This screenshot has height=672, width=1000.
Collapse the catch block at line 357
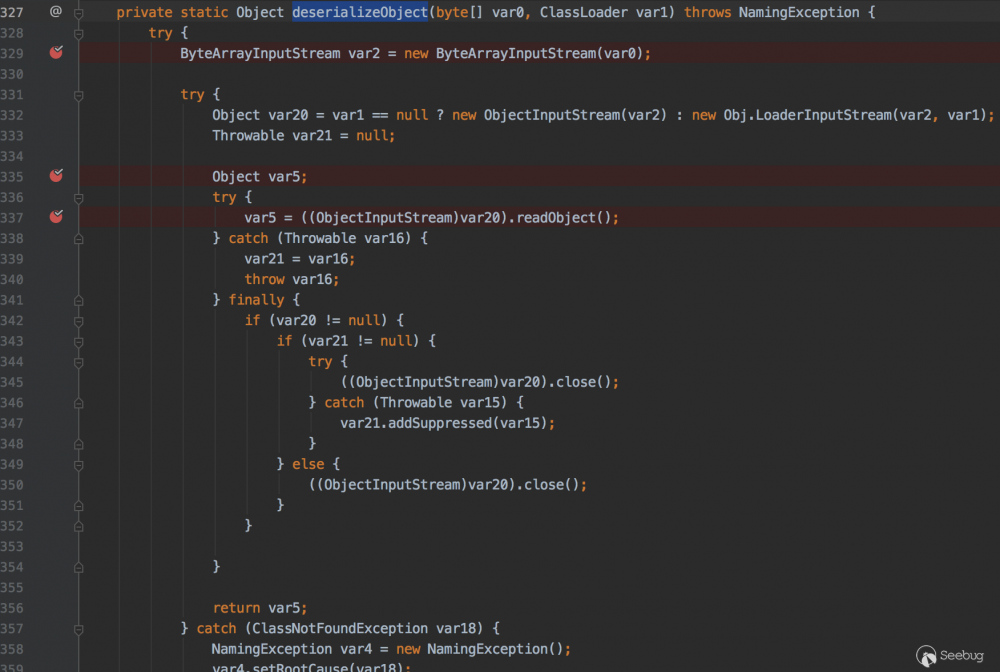[78, 628]
